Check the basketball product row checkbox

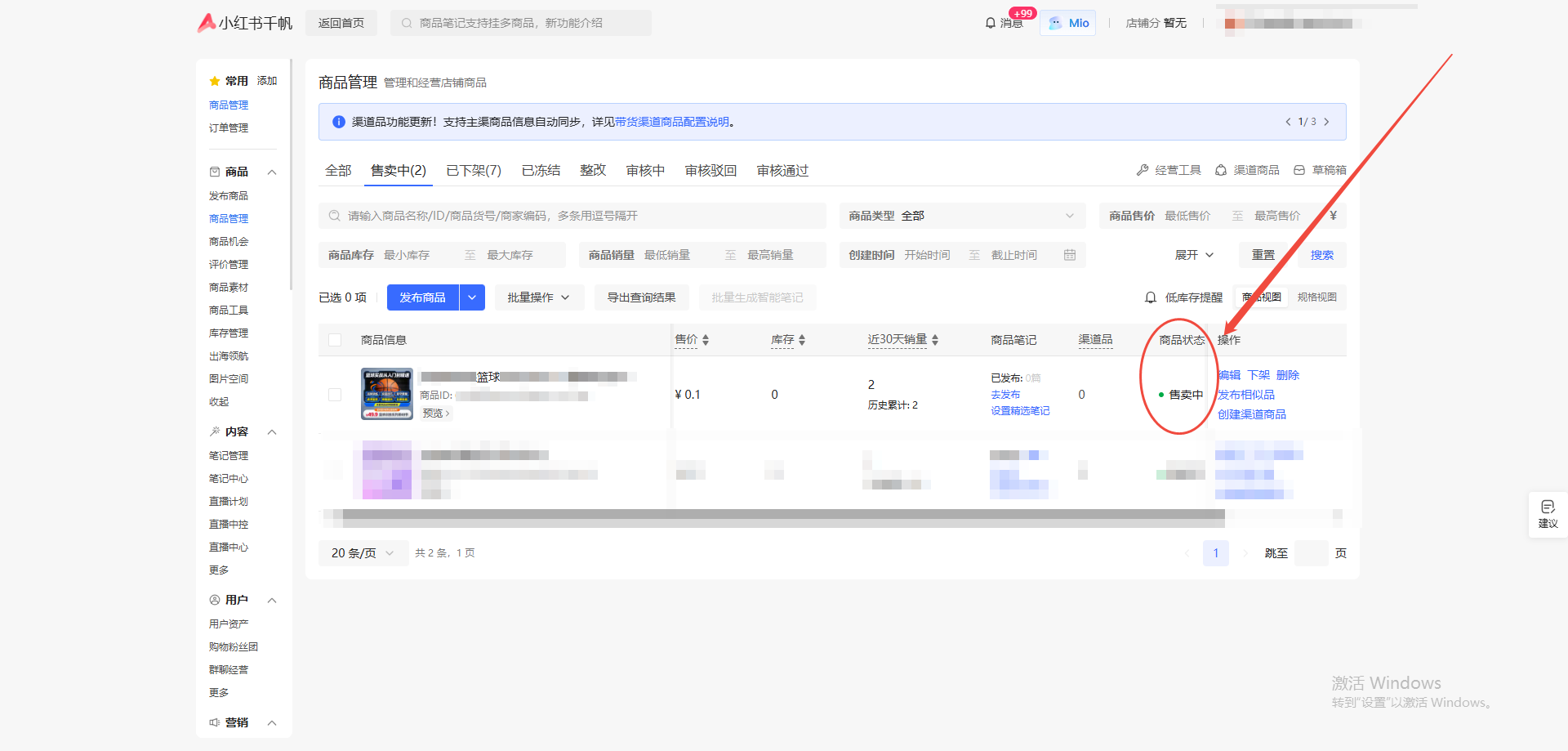coord(335,395)
